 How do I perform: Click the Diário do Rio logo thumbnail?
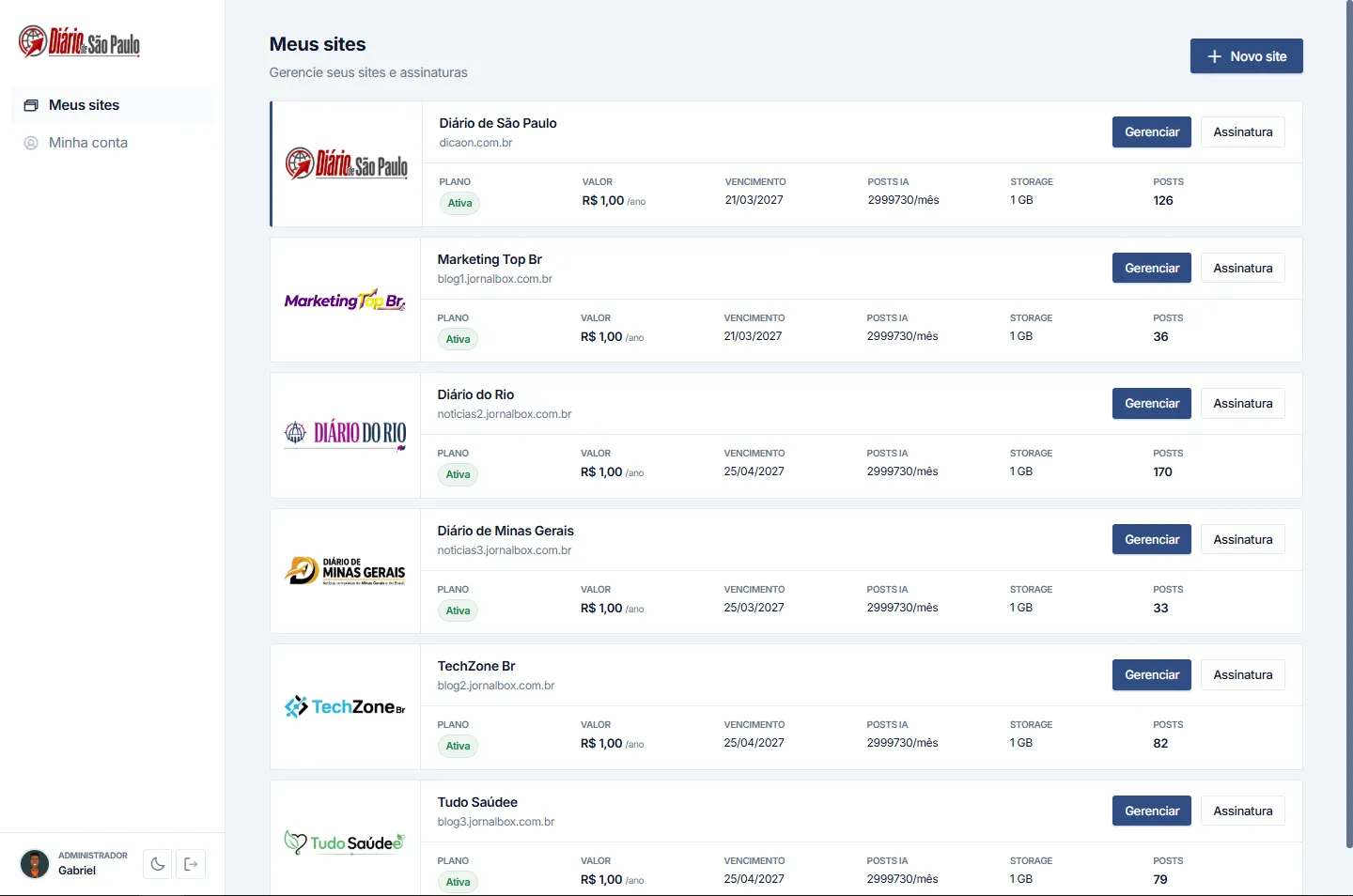point(345,434)
